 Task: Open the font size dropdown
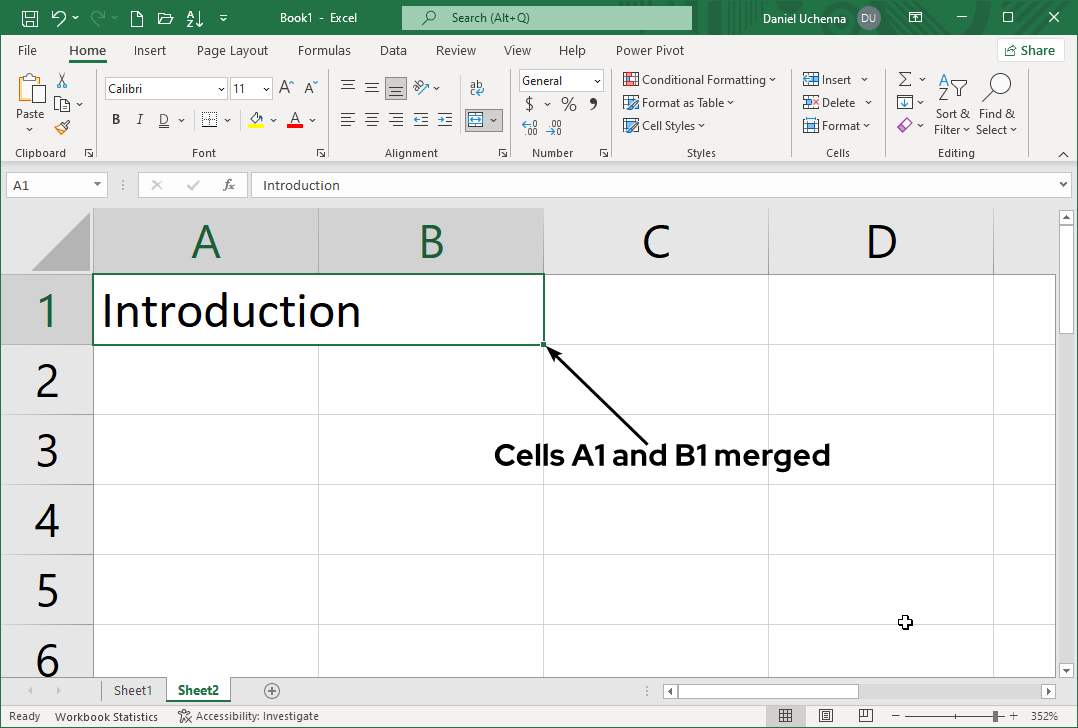coord(264,88)
